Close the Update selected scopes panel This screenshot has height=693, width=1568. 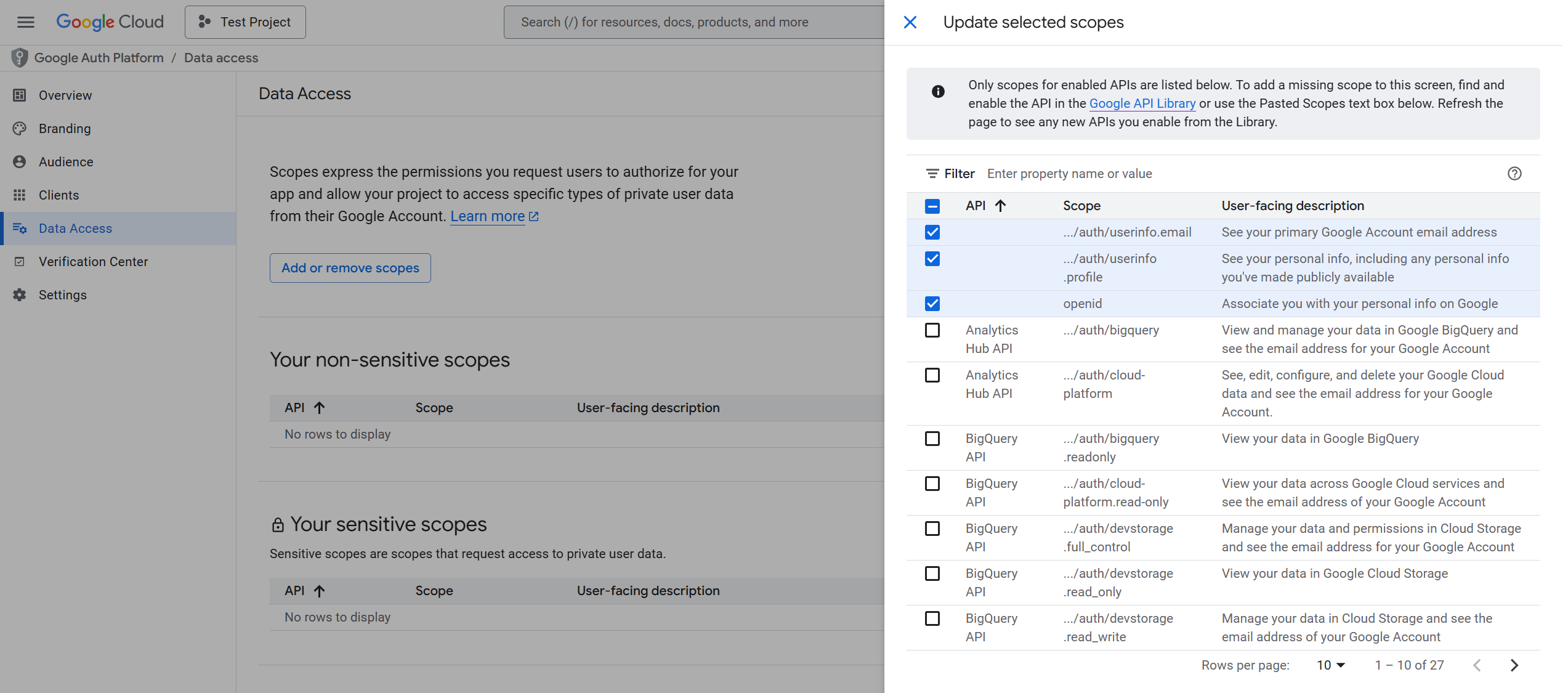pyautogui.click(x=910, y=22)
